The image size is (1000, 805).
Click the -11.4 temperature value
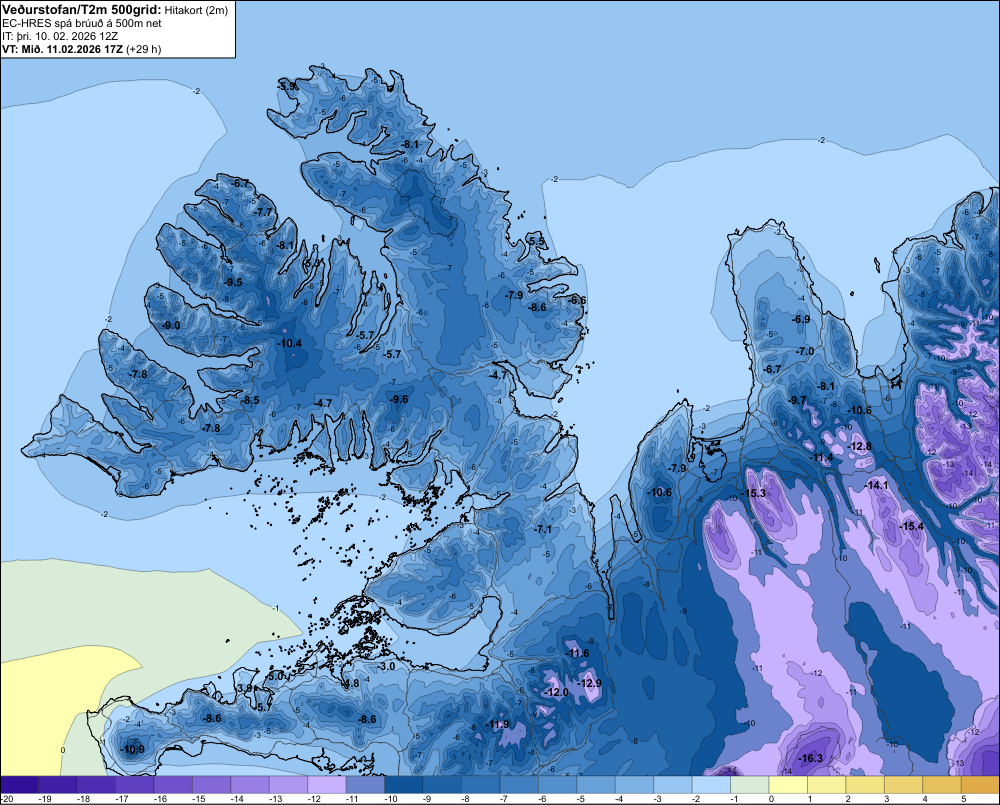click(x=821, y=457)
